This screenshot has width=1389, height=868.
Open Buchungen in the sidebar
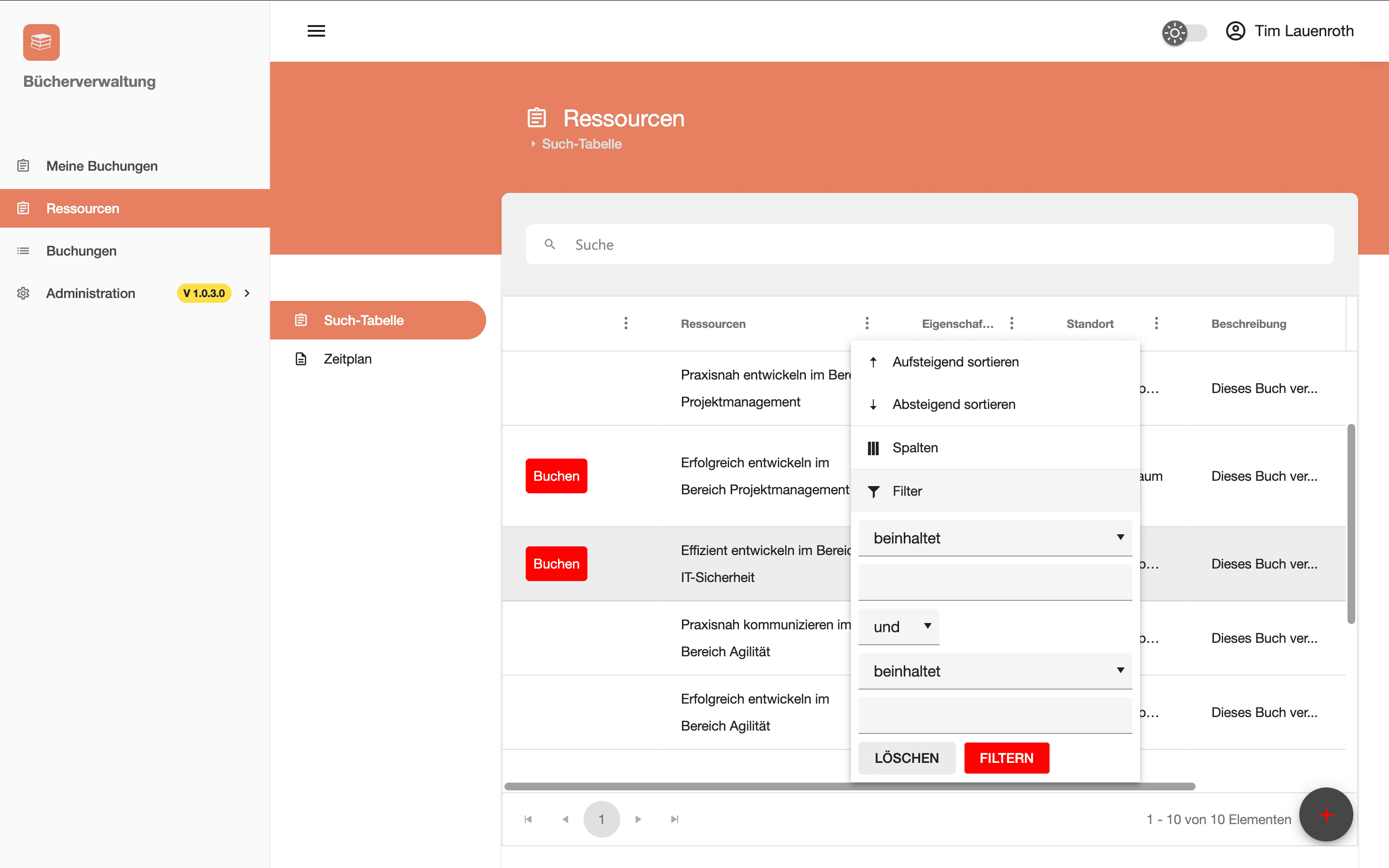tap(135, 251)
